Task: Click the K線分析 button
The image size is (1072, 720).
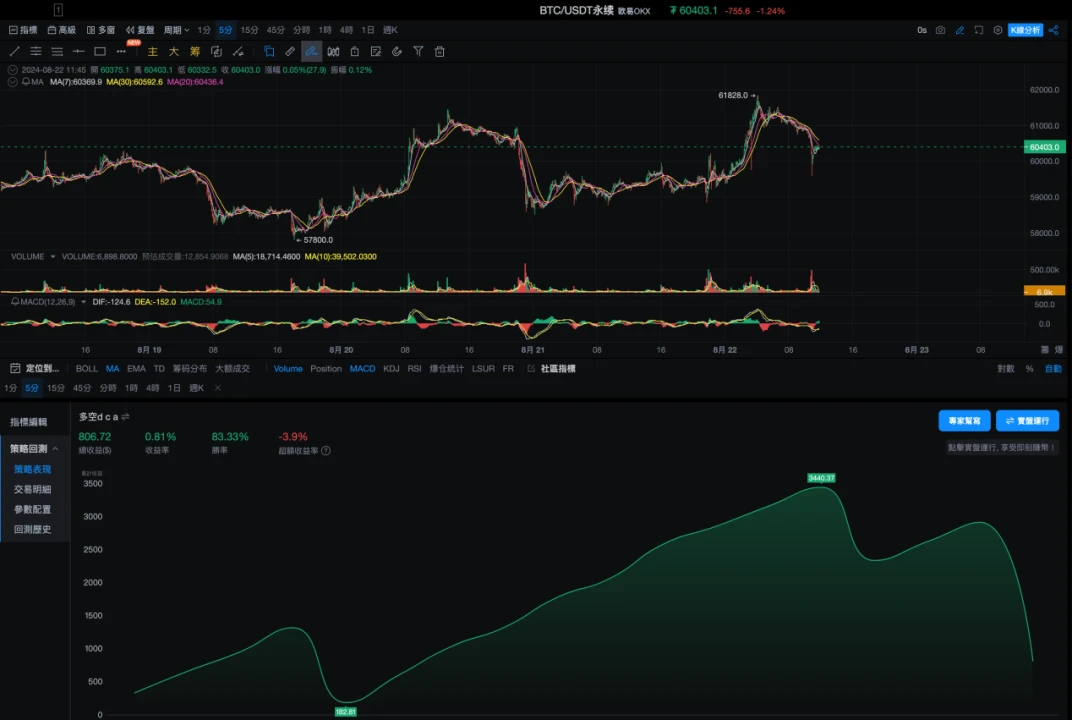Action: tap(1025, 30)
